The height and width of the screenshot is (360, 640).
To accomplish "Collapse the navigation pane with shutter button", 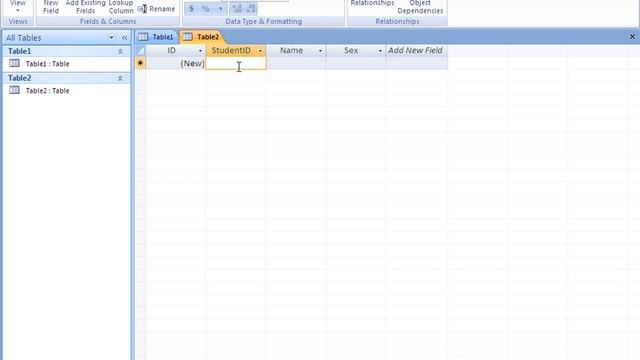I will point(124,38).
